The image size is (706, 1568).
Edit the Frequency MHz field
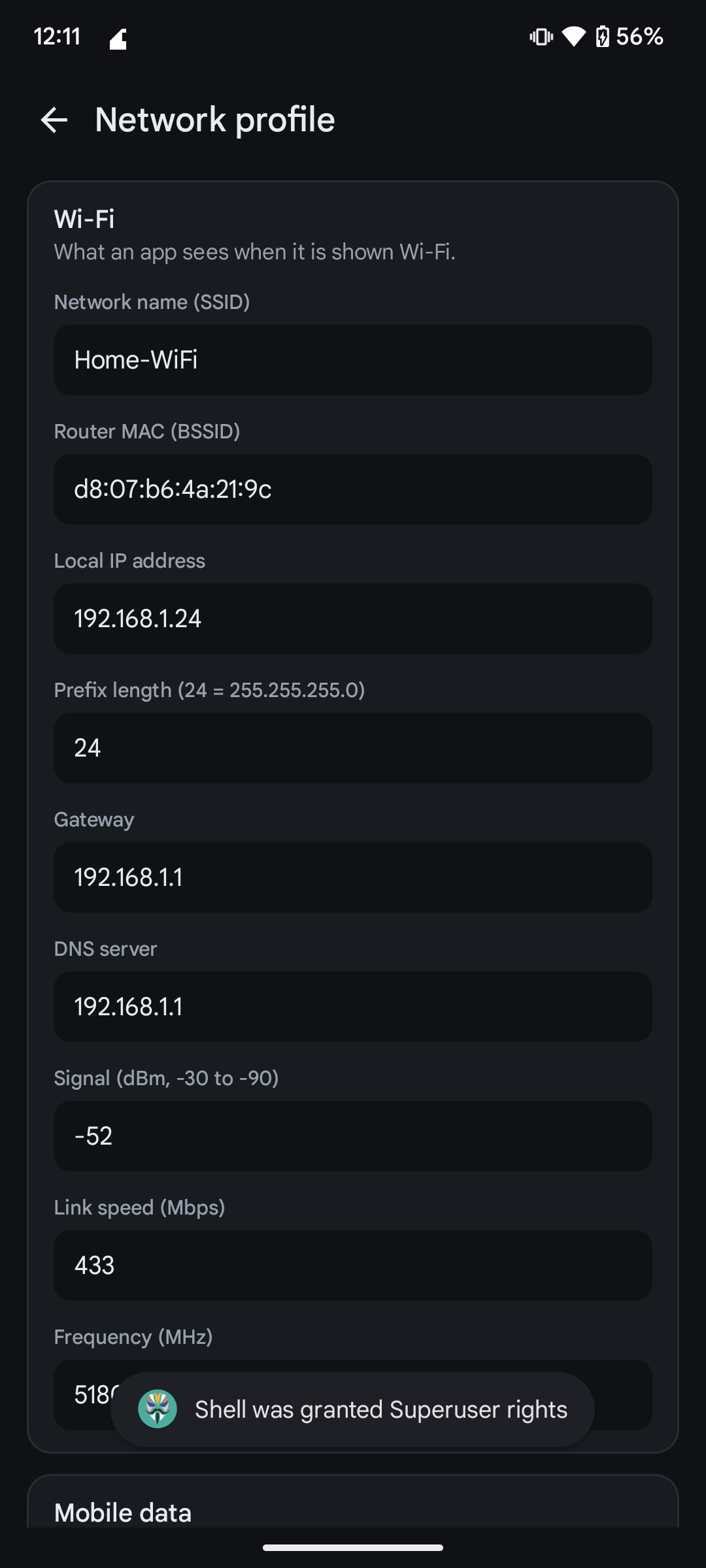pyautogui.click(x=353, y=1395)
